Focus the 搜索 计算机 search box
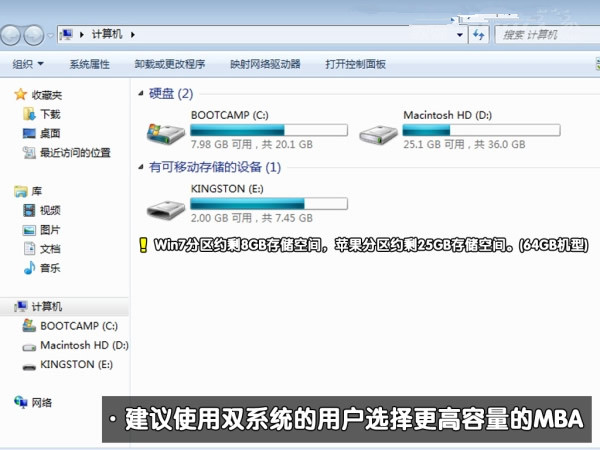 coord(547,35)
